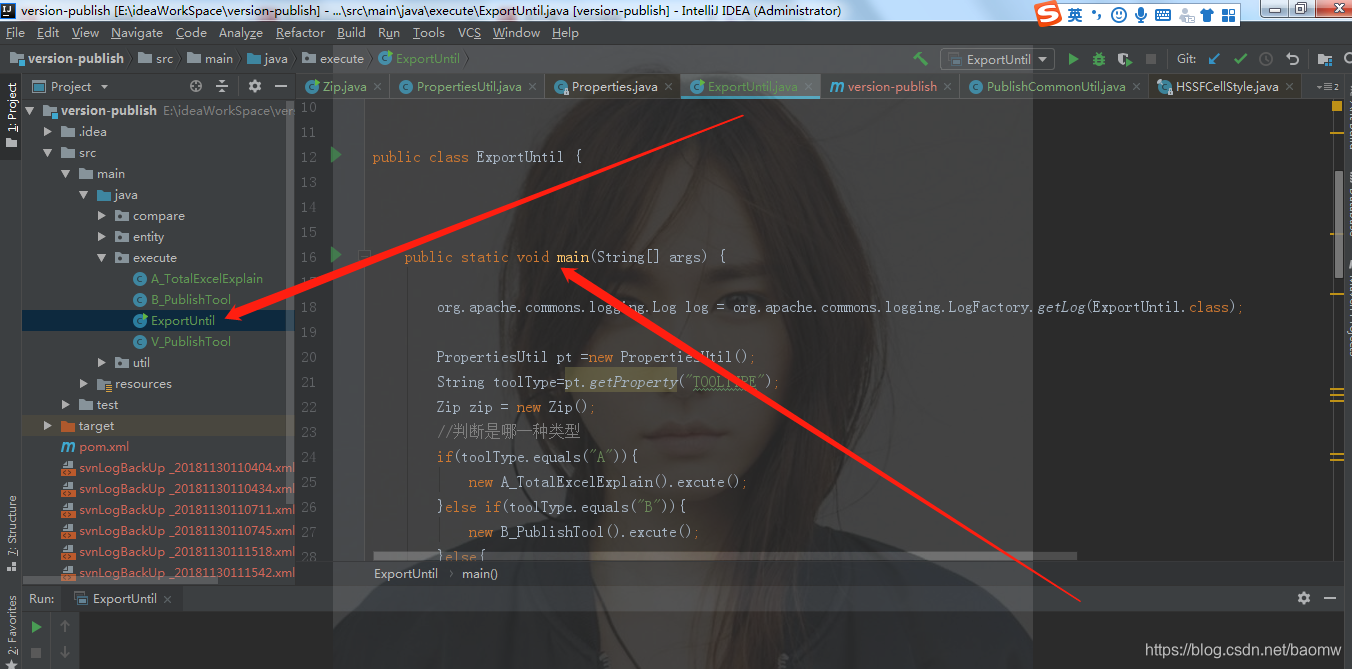
Task: Expand the .idea folder
Action: click(x=48, y=131)
